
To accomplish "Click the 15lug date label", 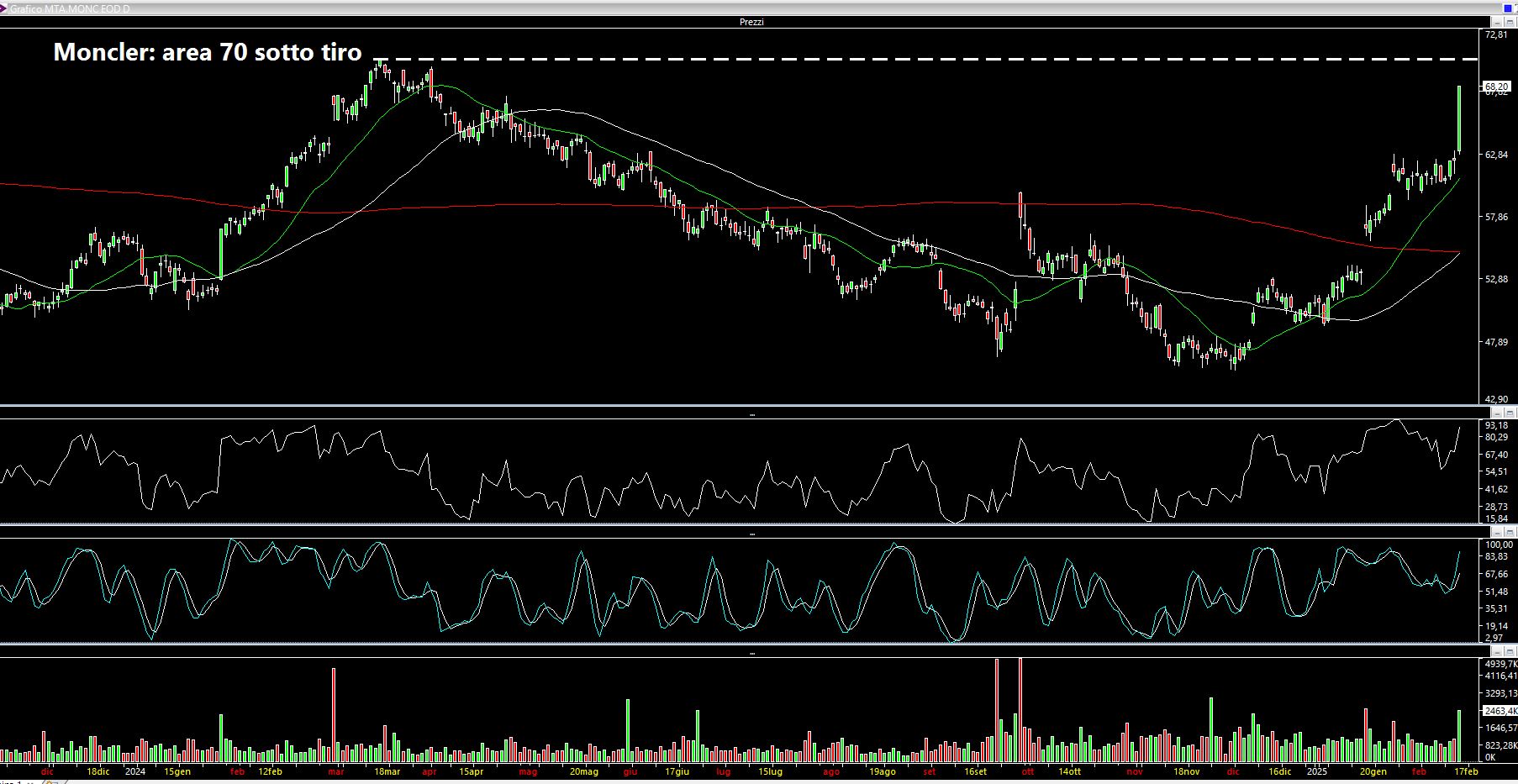I will coord(770,771).
